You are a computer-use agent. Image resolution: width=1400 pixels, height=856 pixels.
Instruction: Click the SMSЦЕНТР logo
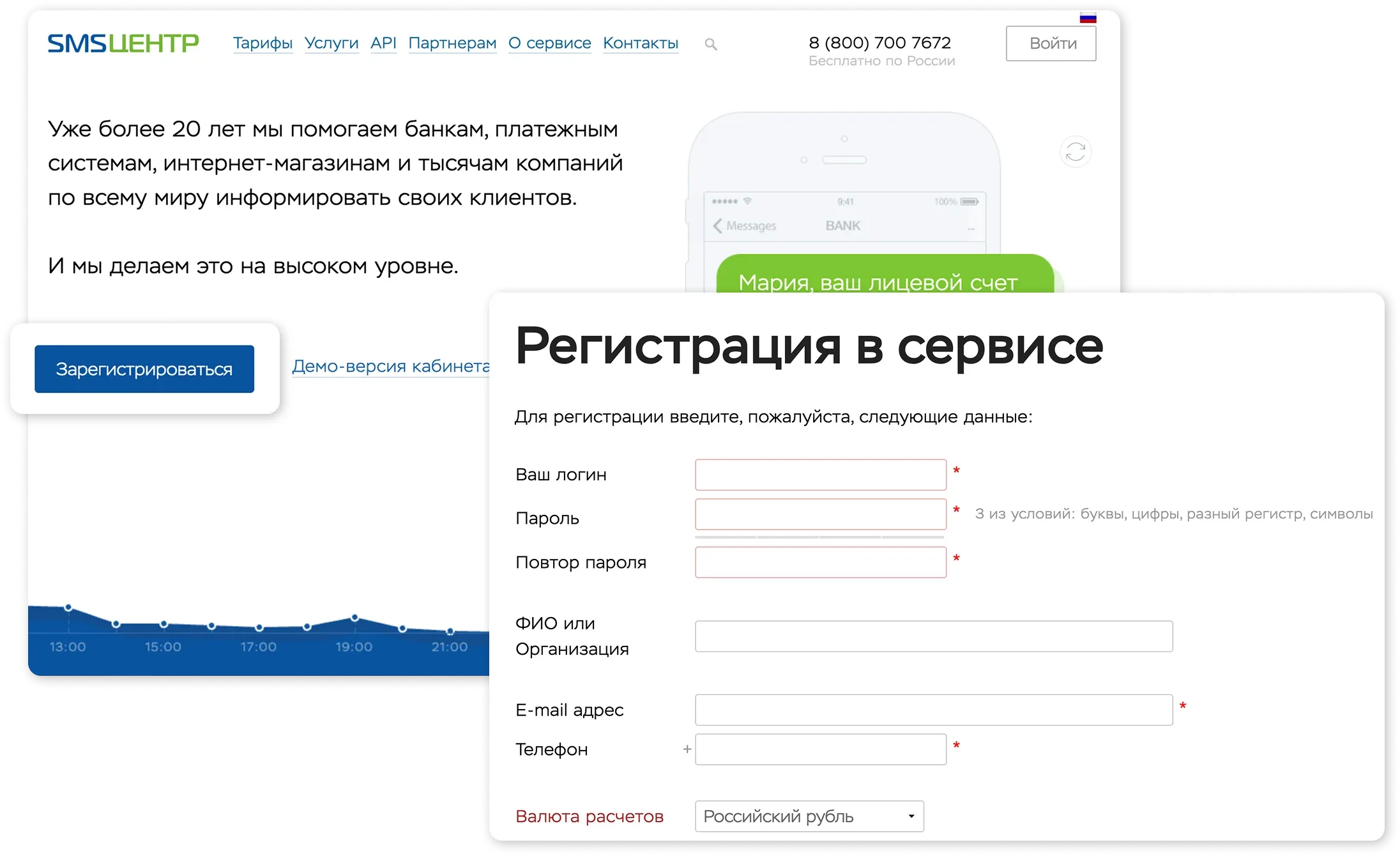(123, 42)
